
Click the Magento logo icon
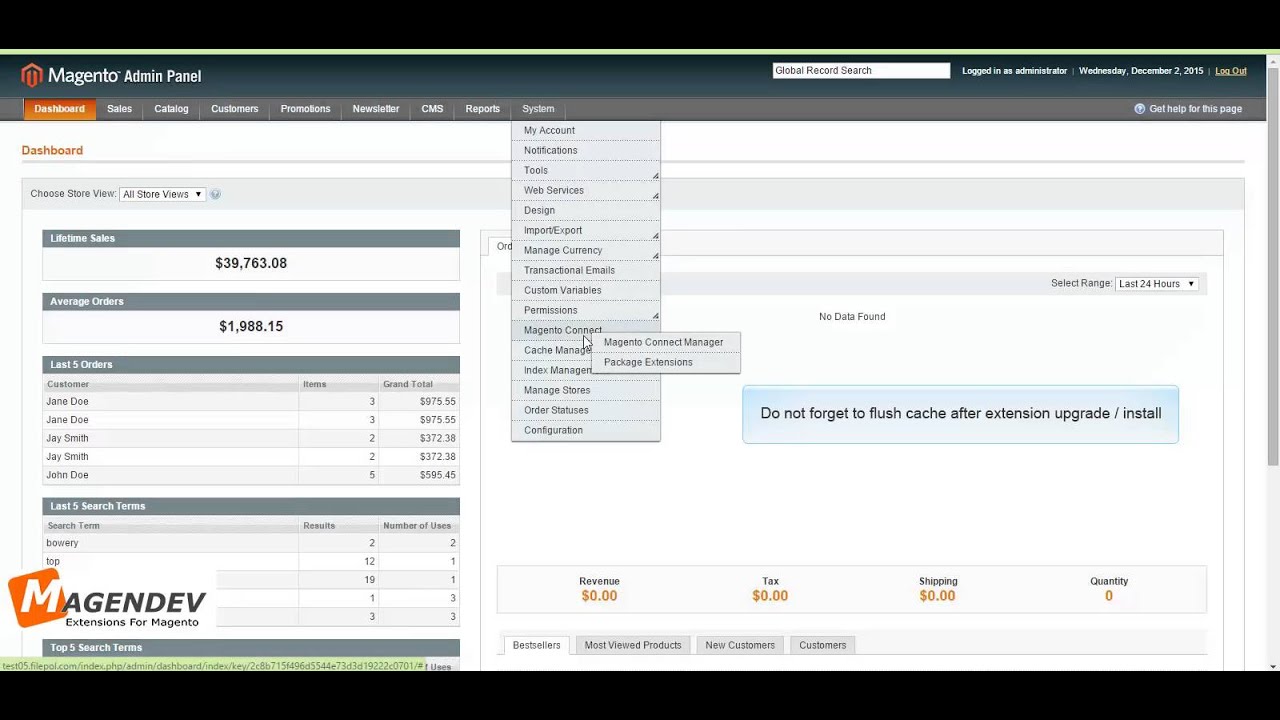tap(32, 75)
